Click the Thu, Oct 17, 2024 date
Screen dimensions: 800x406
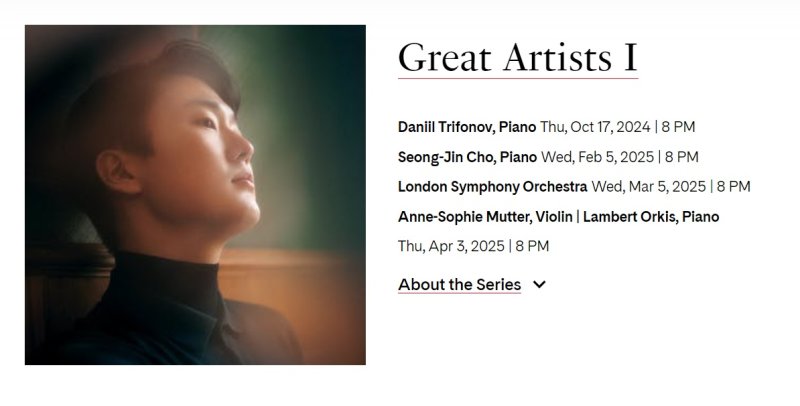point(595,127)
